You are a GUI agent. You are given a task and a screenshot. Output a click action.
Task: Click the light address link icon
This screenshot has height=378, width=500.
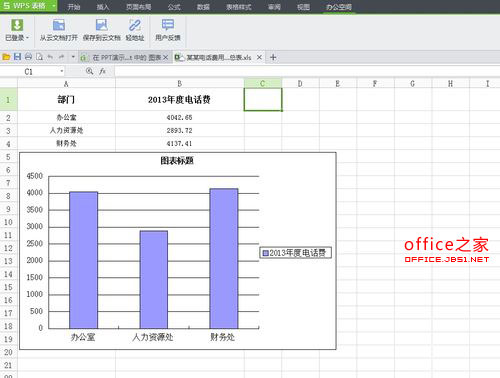coord(135,25)
